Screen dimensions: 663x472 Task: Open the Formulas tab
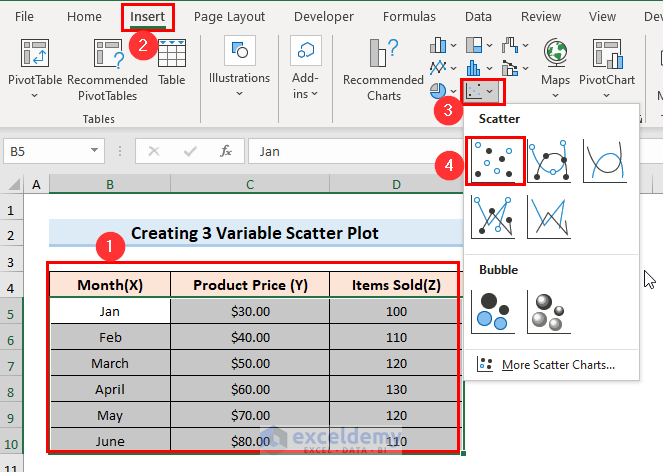click(409, 16)
